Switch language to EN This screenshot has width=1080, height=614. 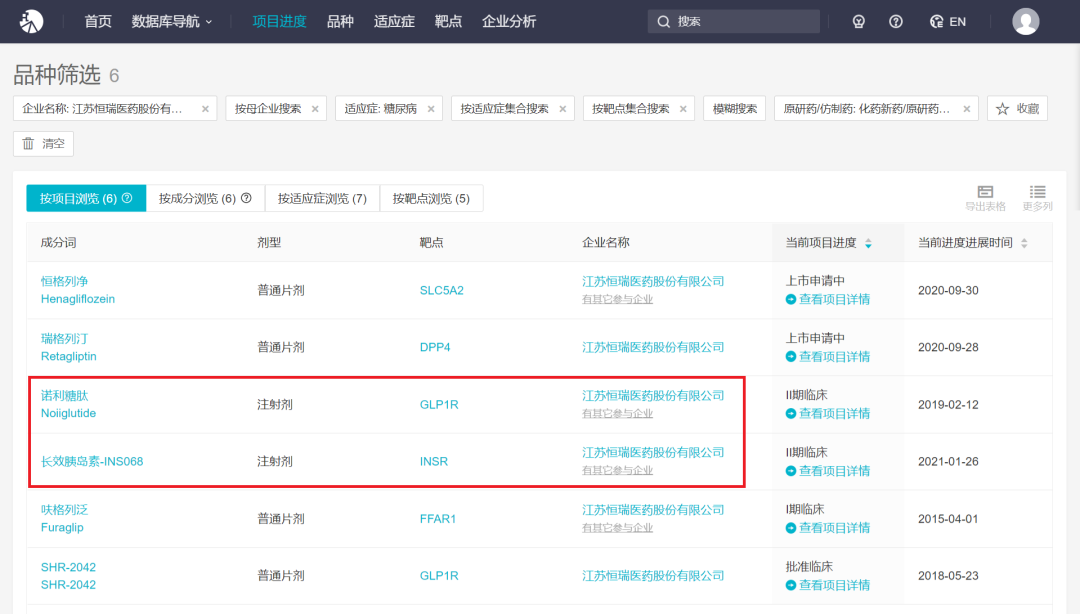pos(947,21)
